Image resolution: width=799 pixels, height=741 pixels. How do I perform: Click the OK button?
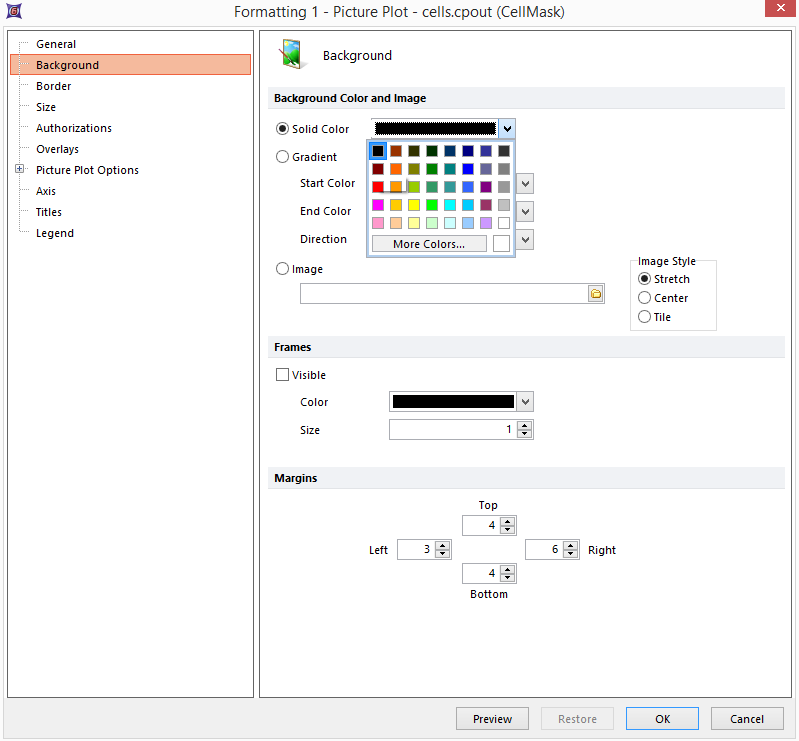[x=662, y=719]
